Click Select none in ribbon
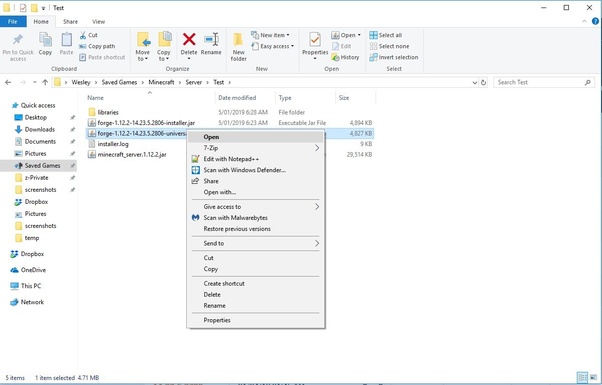 click(389, 46)
